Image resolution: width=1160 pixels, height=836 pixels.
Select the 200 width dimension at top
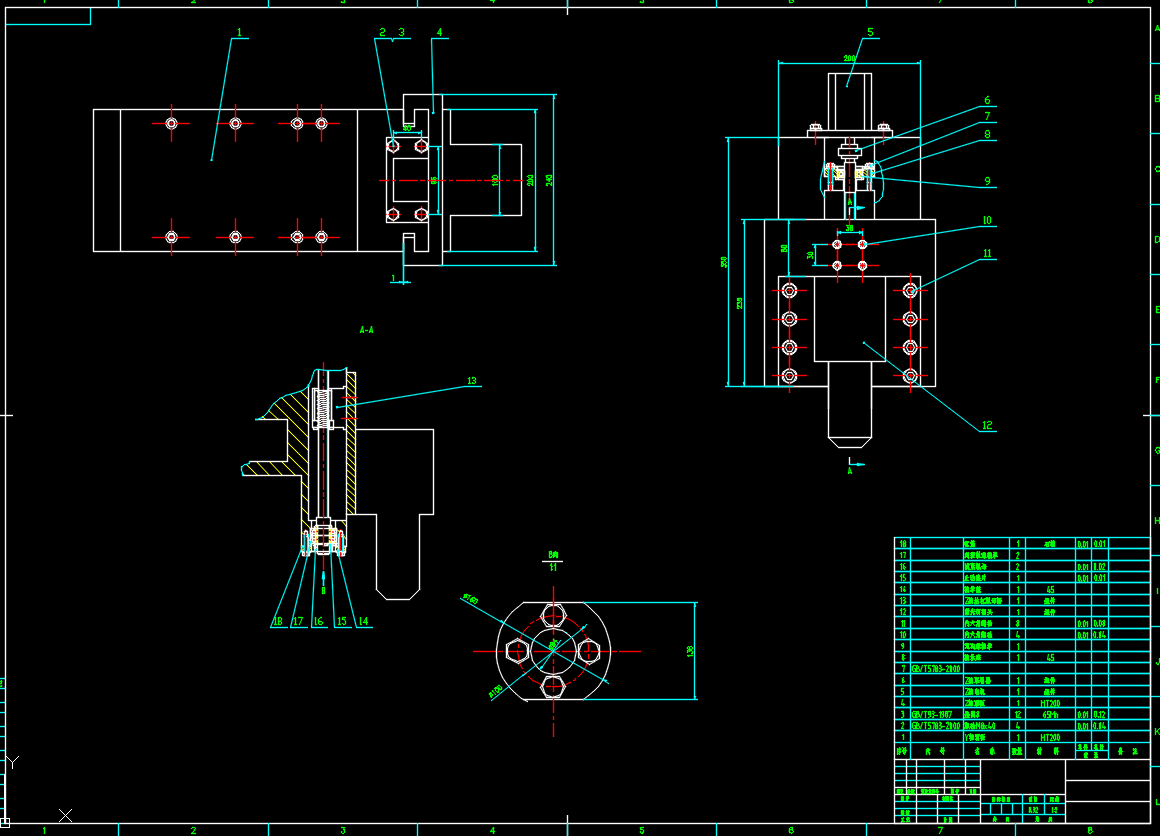click(849, 59)
